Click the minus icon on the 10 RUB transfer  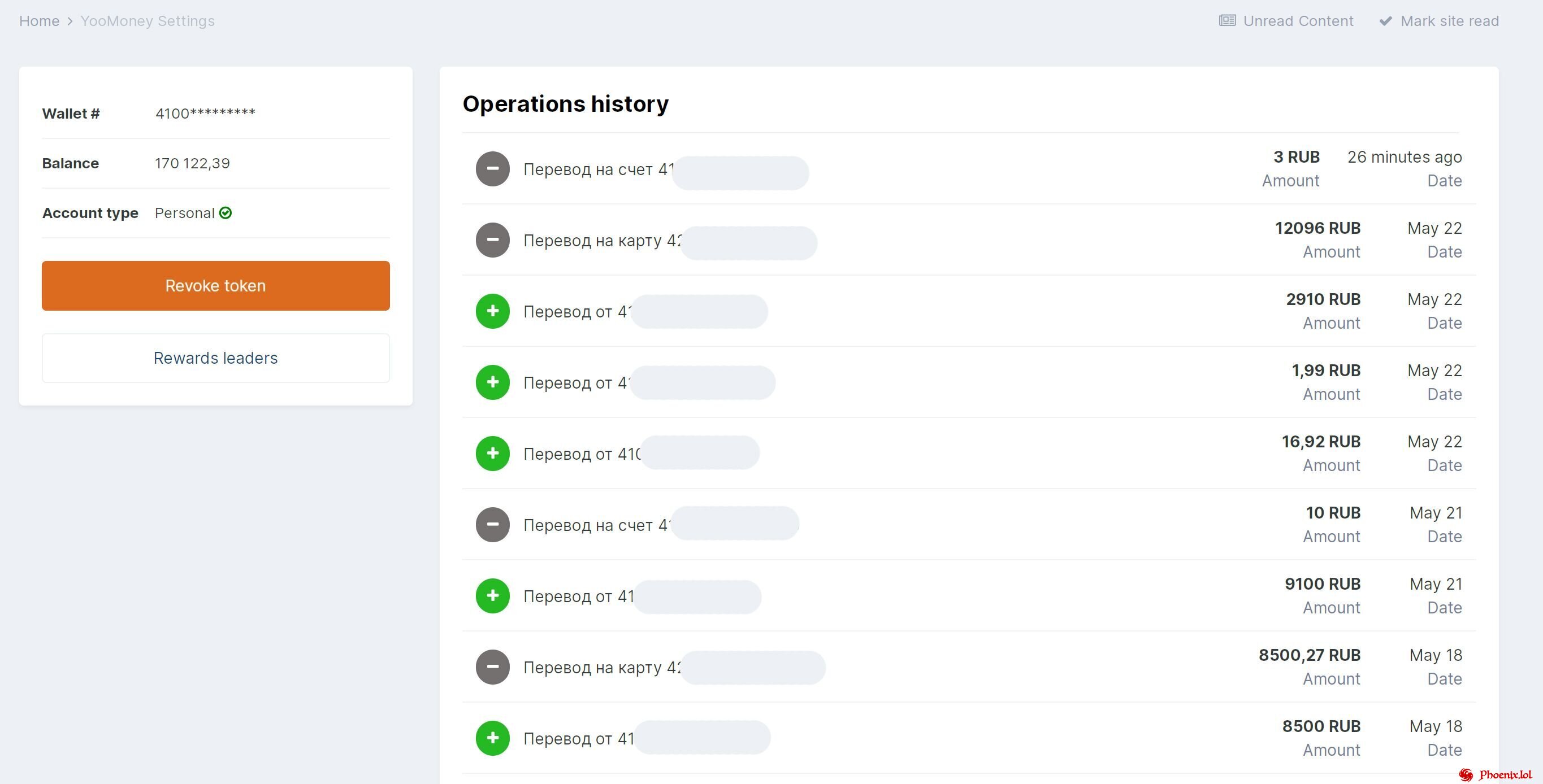(x=492, y=524)
